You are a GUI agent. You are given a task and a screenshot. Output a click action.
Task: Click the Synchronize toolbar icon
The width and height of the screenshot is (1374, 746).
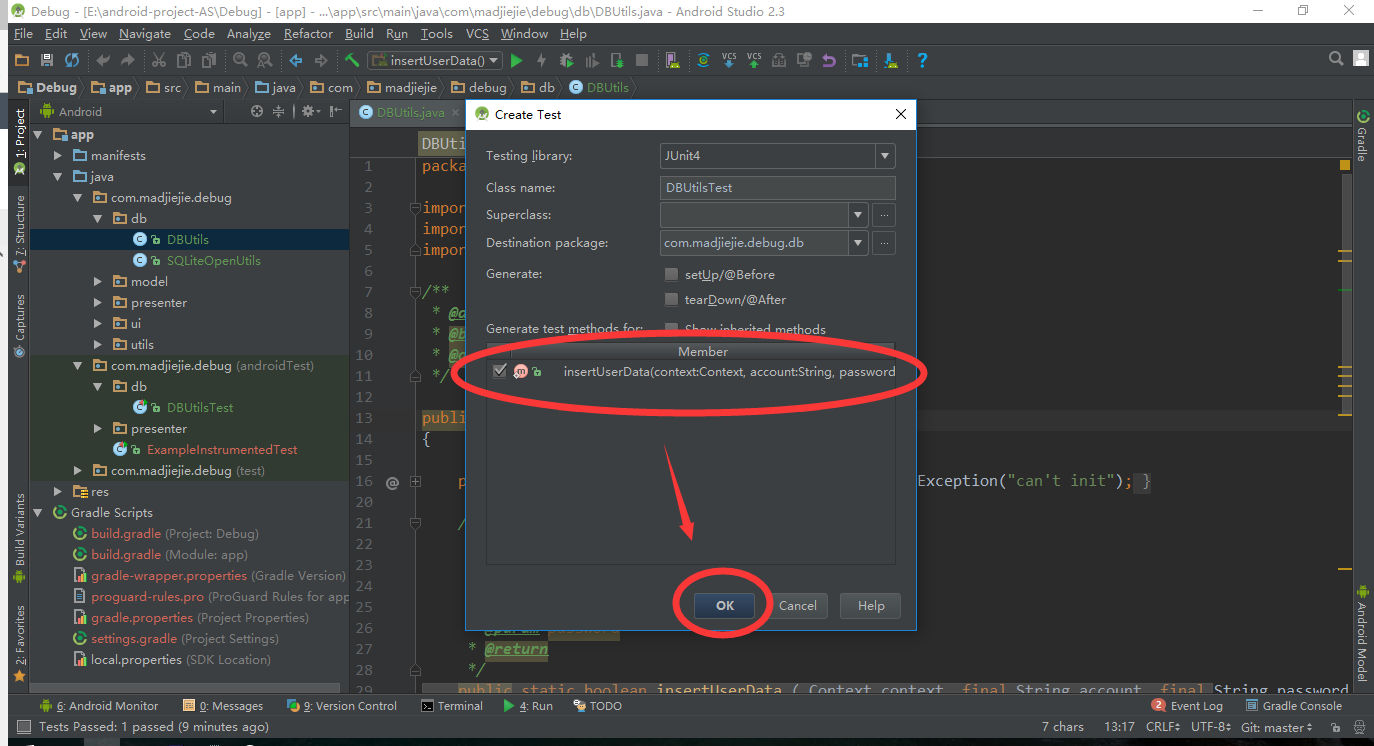pyautogui.click(x=72, y=60)
